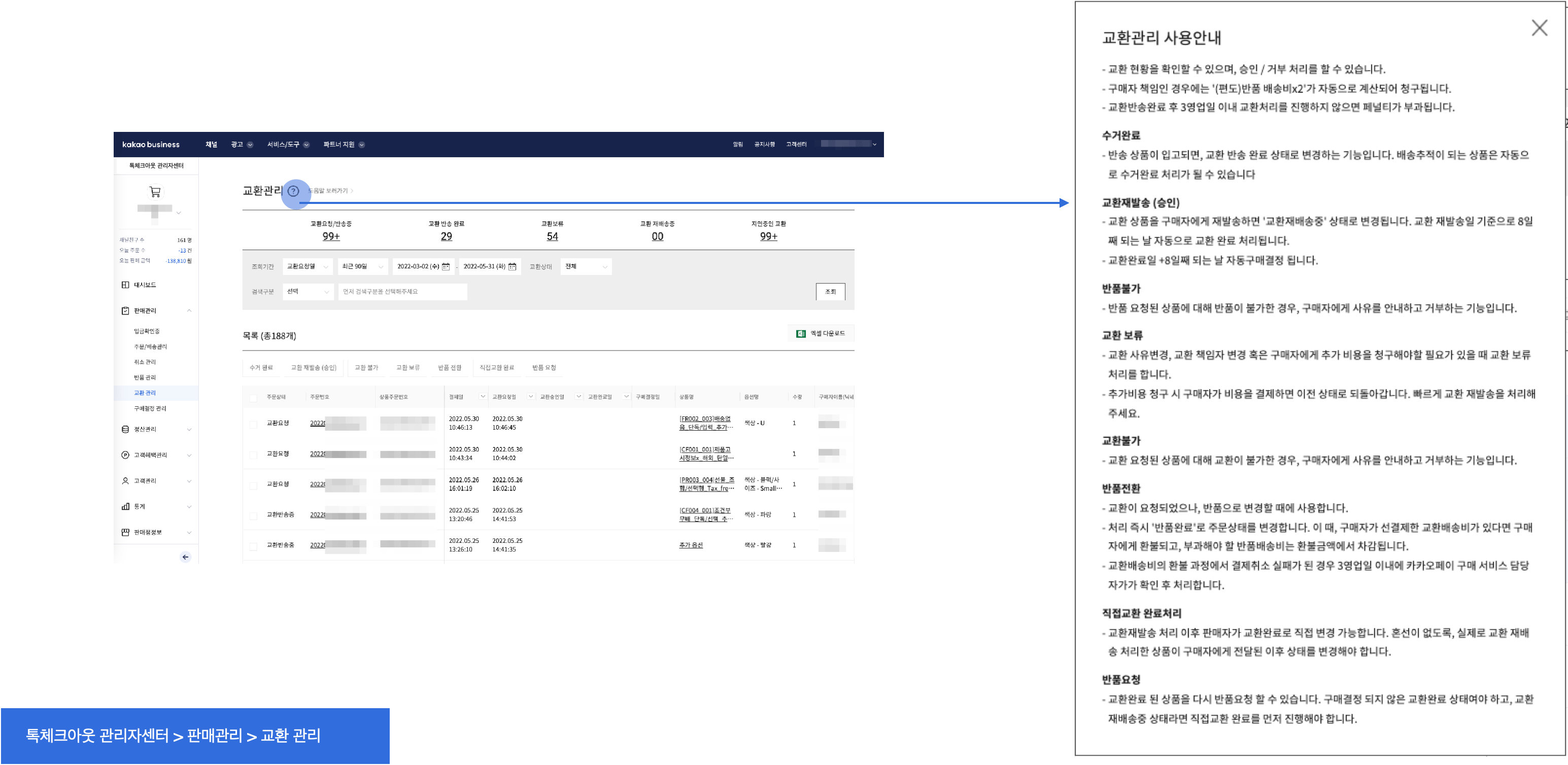Open calendar icon for 2022-05-31 end date
1568x765 pixels.
[512, 266]
